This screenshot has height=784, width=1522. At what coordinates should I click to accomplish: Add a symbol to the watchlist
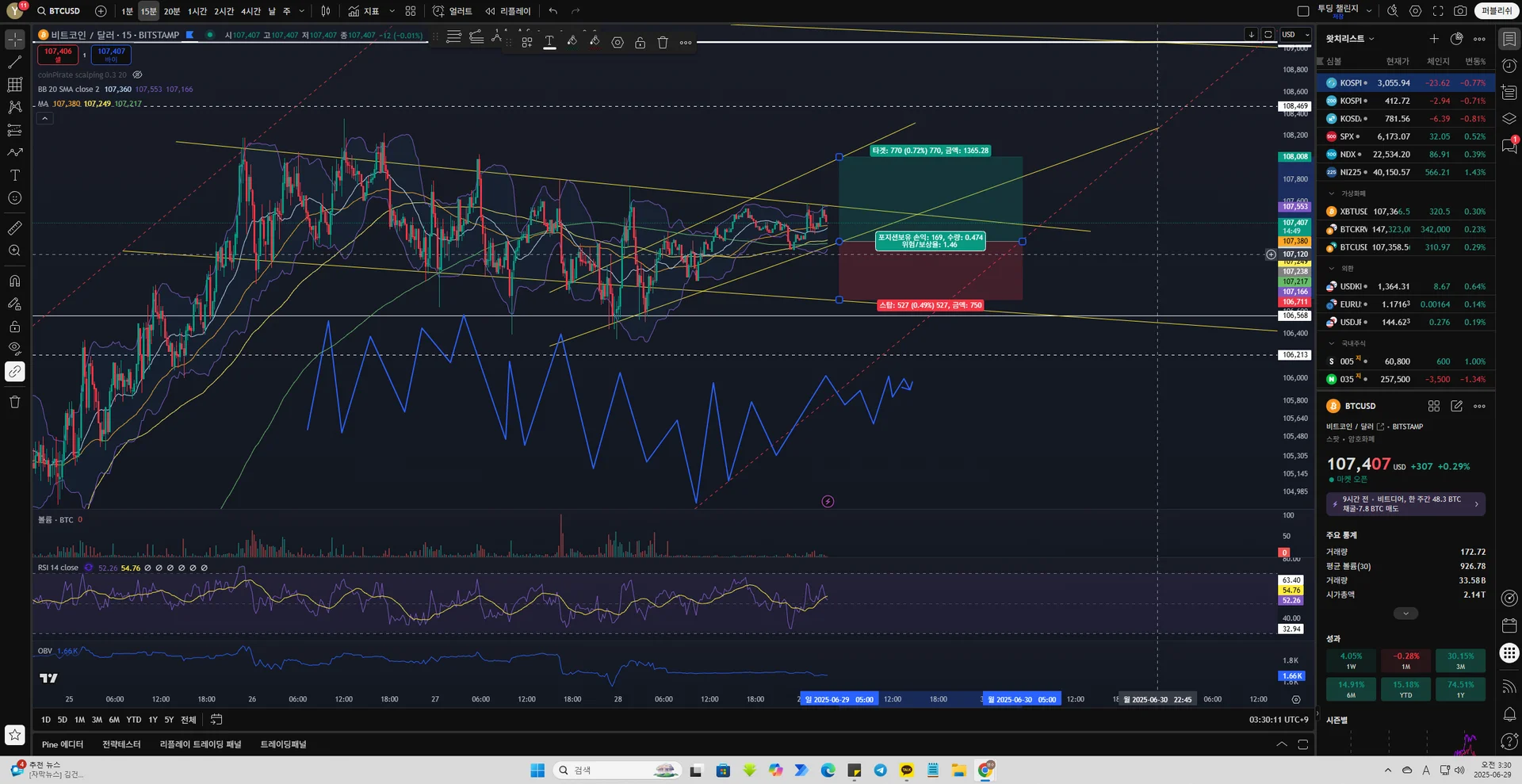(x=1434, y=39)
